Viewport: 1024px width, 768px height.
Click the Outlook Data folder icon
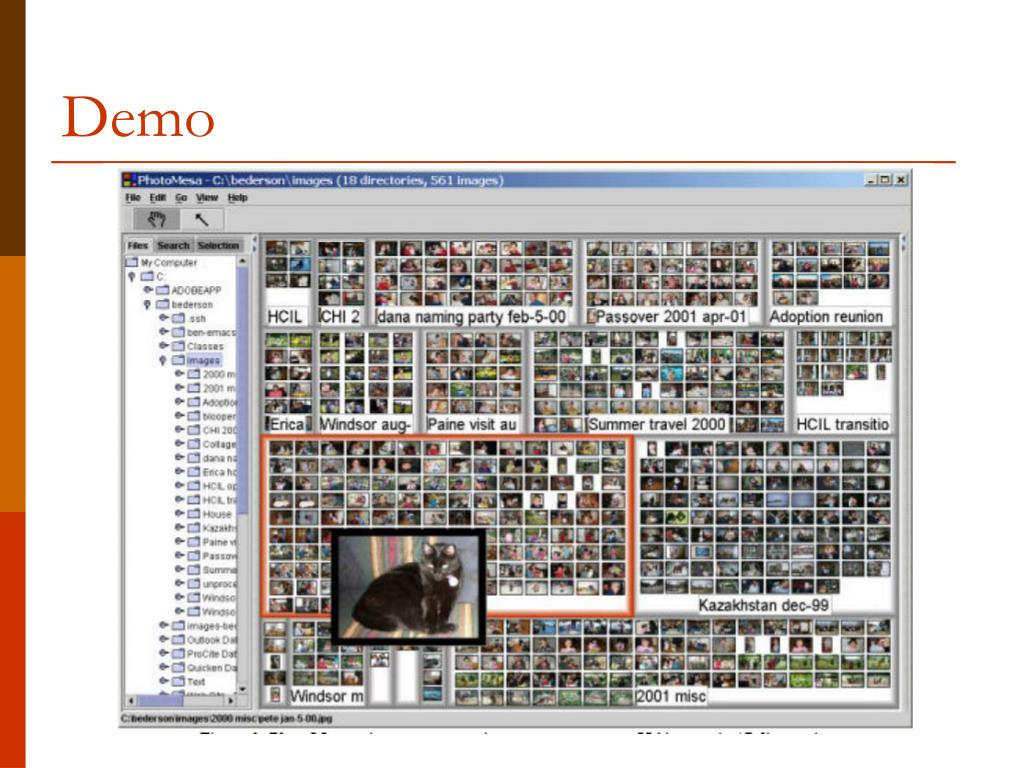pyautogui.click(x=178, y=640)
